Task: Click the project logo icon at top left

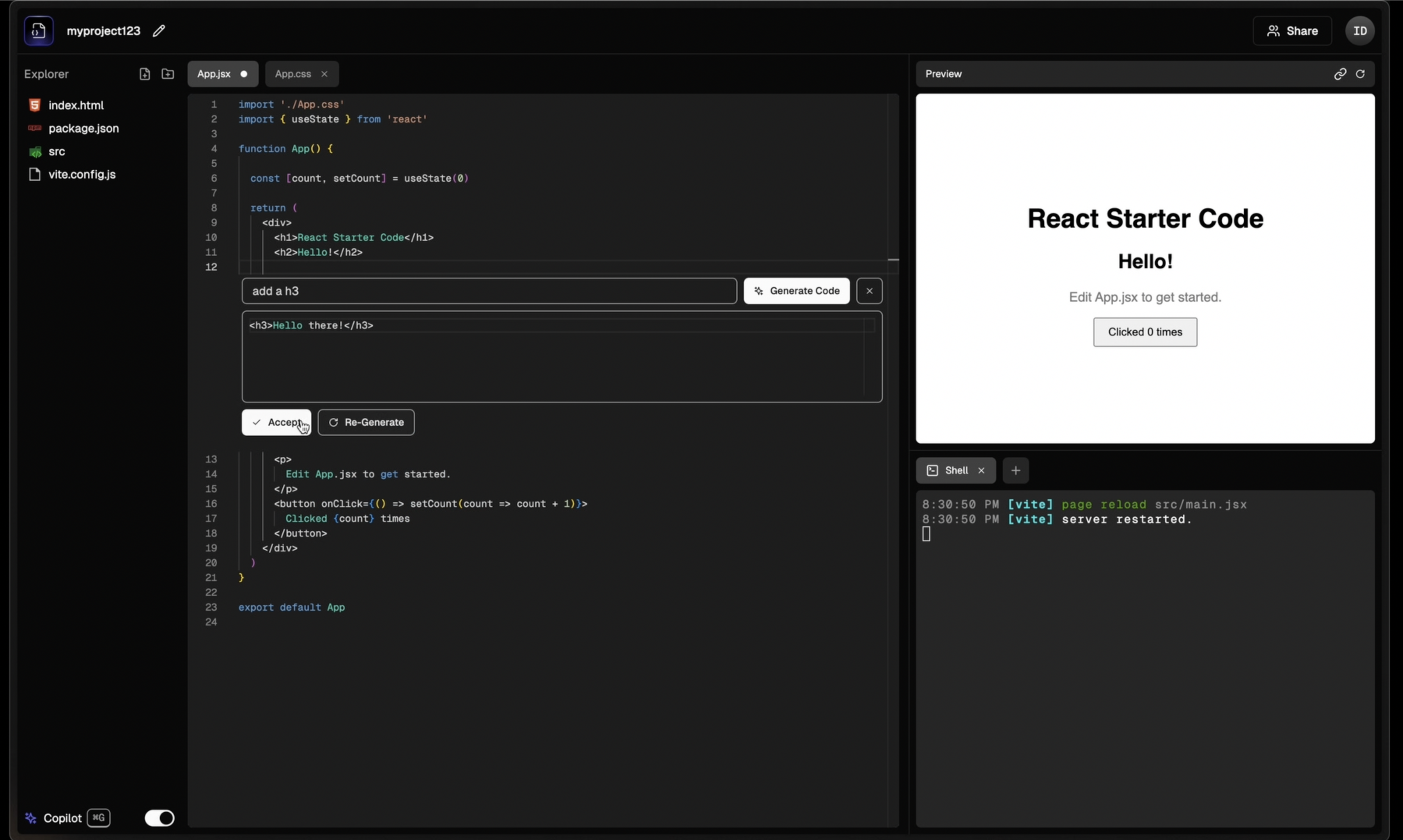Action: (39, 30)
